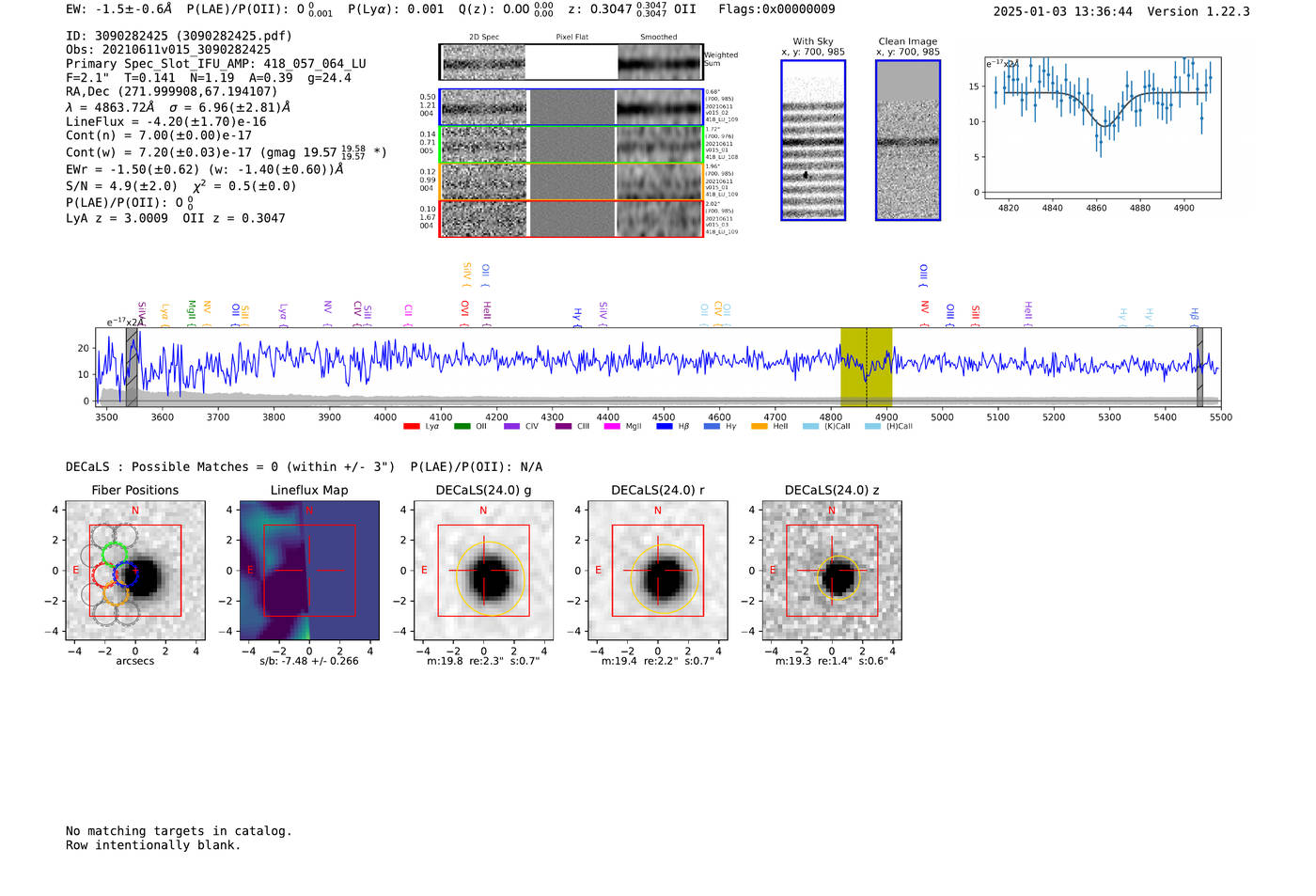Select the orange-bordered fiber spectrum row

(x=571, y=181)
